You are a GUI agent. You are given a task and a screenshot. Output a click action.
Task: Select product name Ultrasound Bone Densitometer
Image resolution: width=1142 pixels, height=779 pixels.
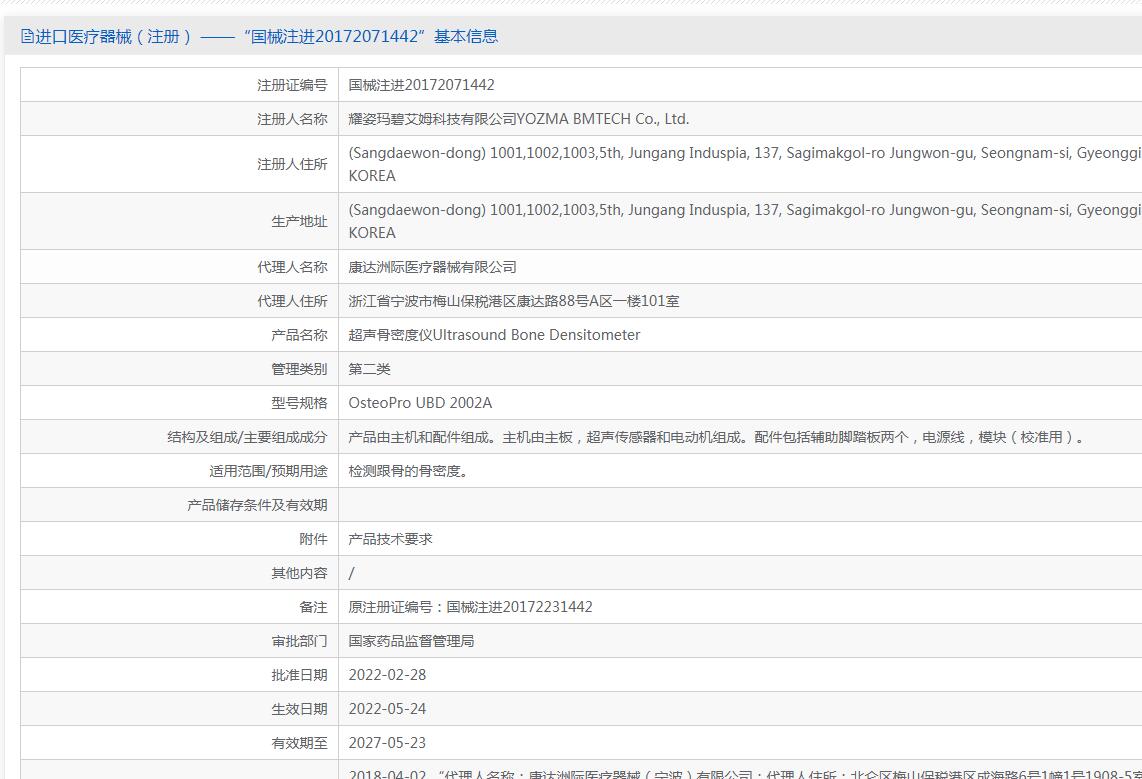[x=494, y=335]
